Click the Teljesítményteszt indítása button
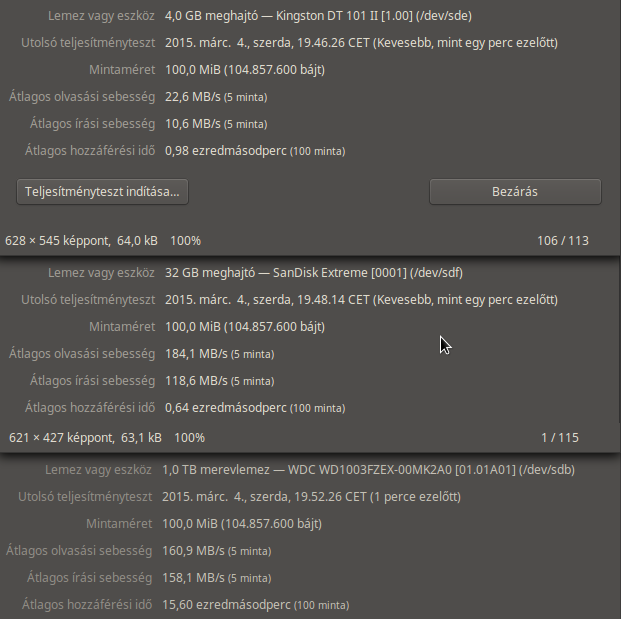The height and width of the screenshot is (619, 621). pyautogui.click(x=102, y=192)
